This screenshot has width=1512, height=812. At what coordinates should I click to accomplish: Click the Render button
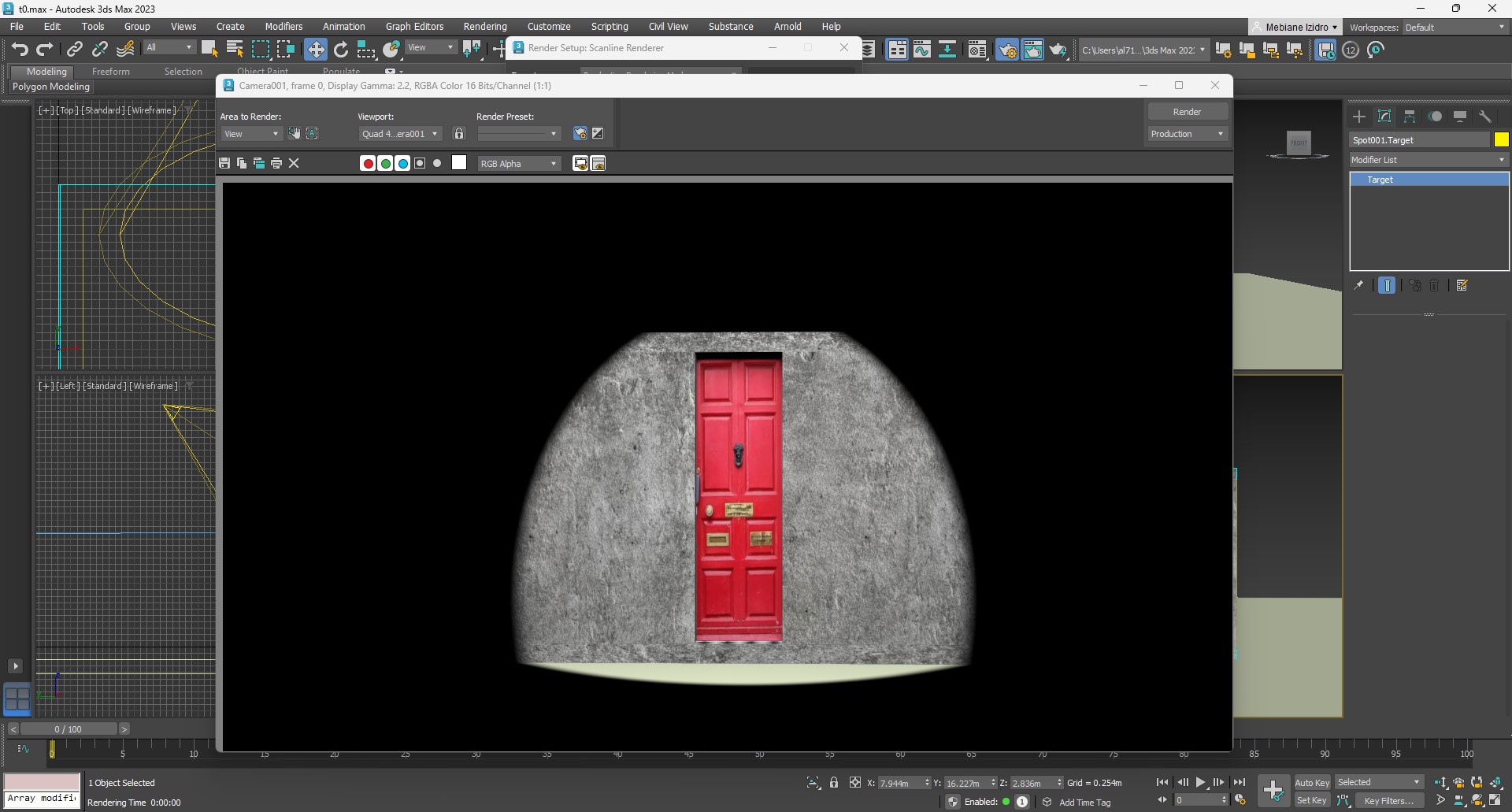point(1187,112)
